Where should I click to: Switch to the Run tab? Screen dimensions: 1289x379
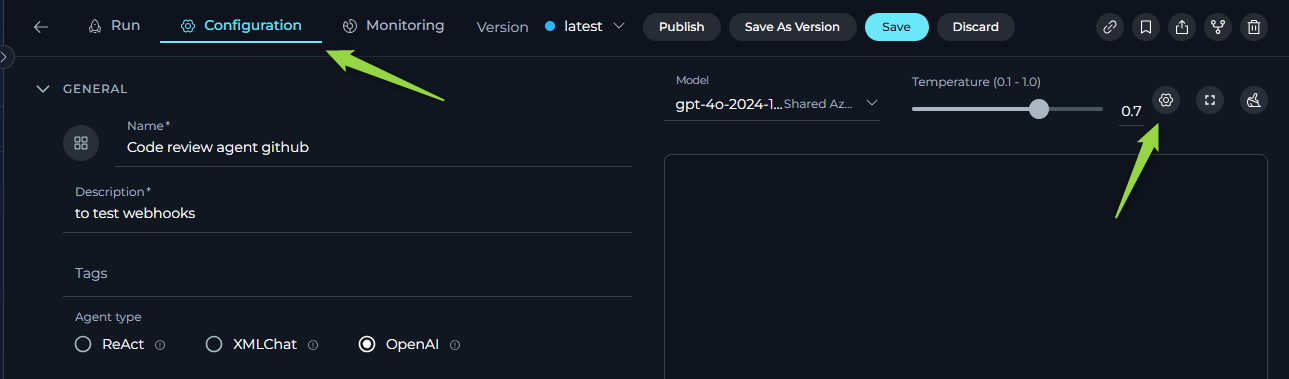point(114,26)
